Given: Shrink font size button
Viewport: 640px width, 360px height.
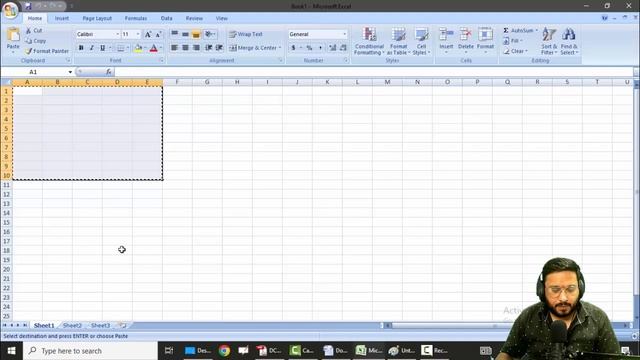Looking at the screenshot, I should click(158, 35).
